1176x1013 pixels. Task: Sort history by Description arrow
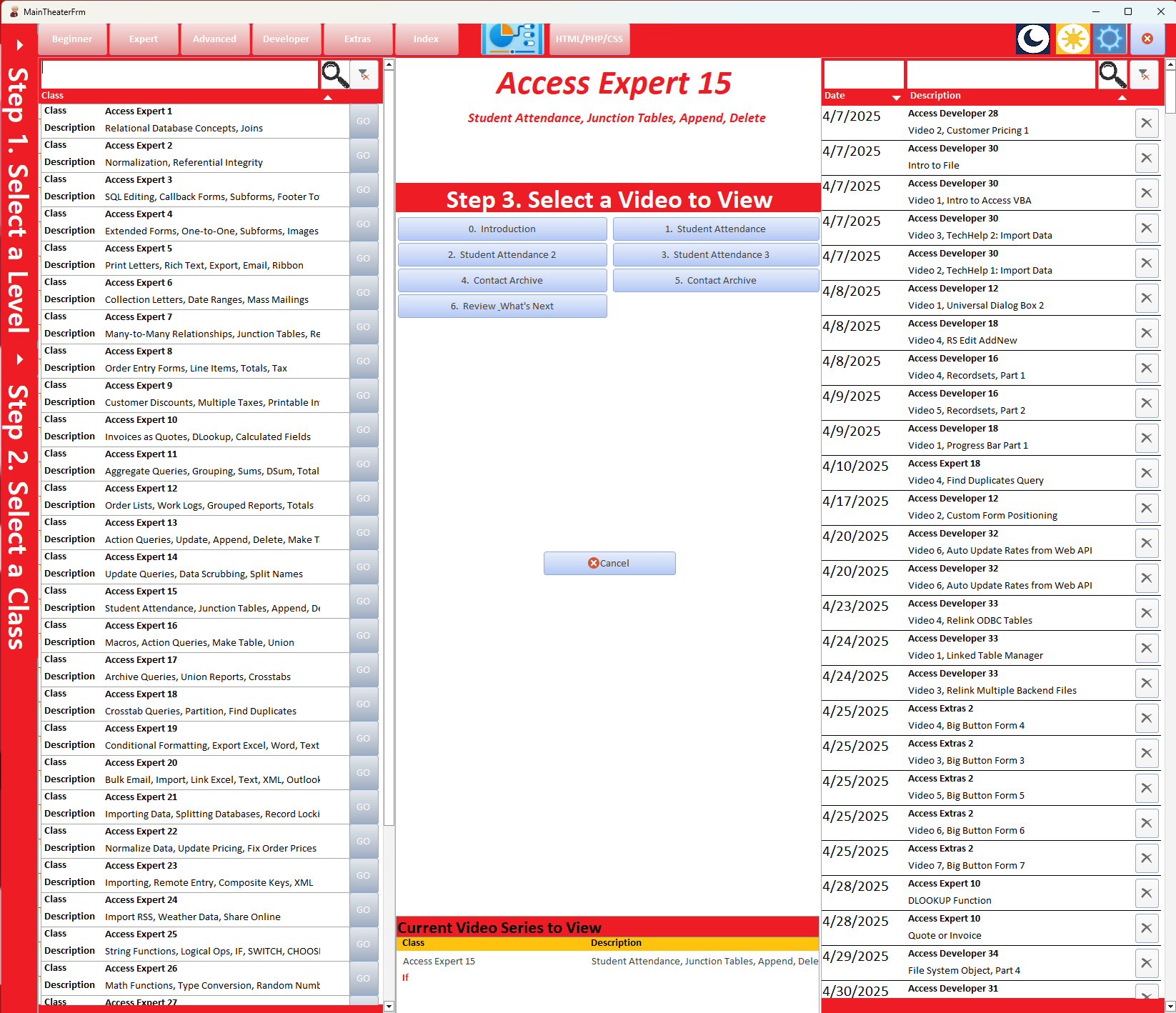point(1122,97)
